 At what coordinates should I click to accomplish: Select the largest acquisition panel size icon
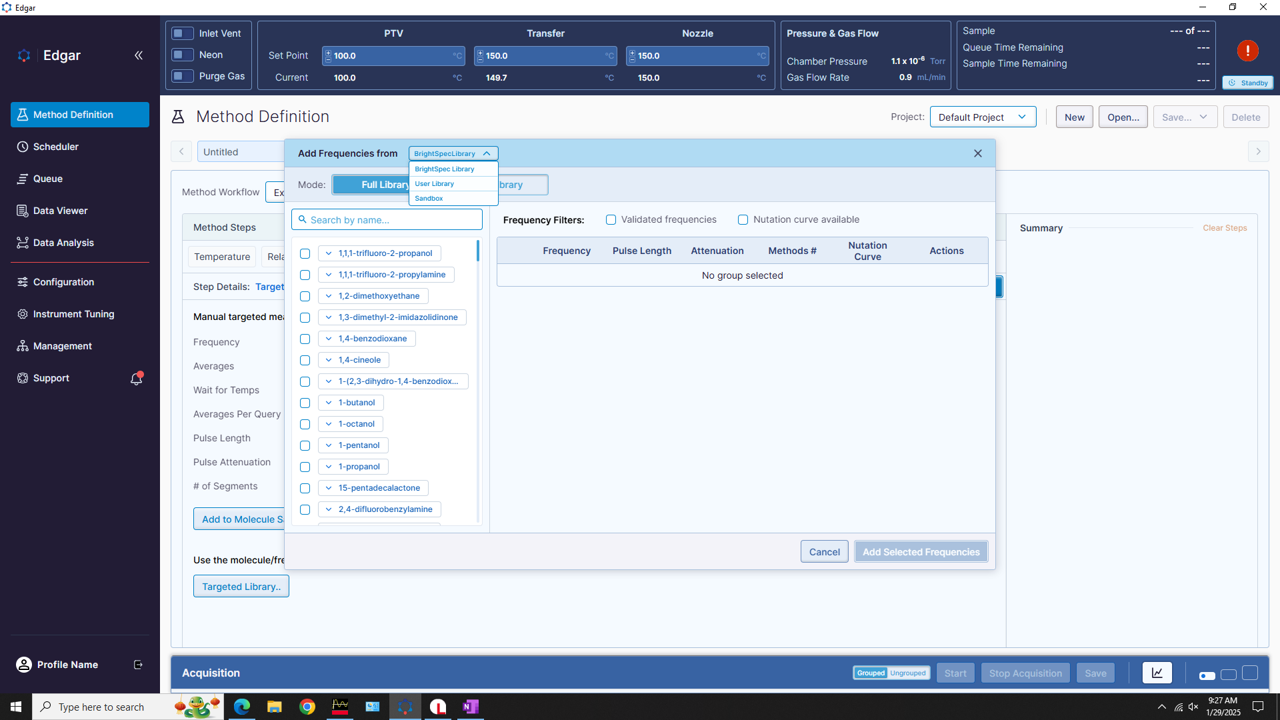point(1250,673)
